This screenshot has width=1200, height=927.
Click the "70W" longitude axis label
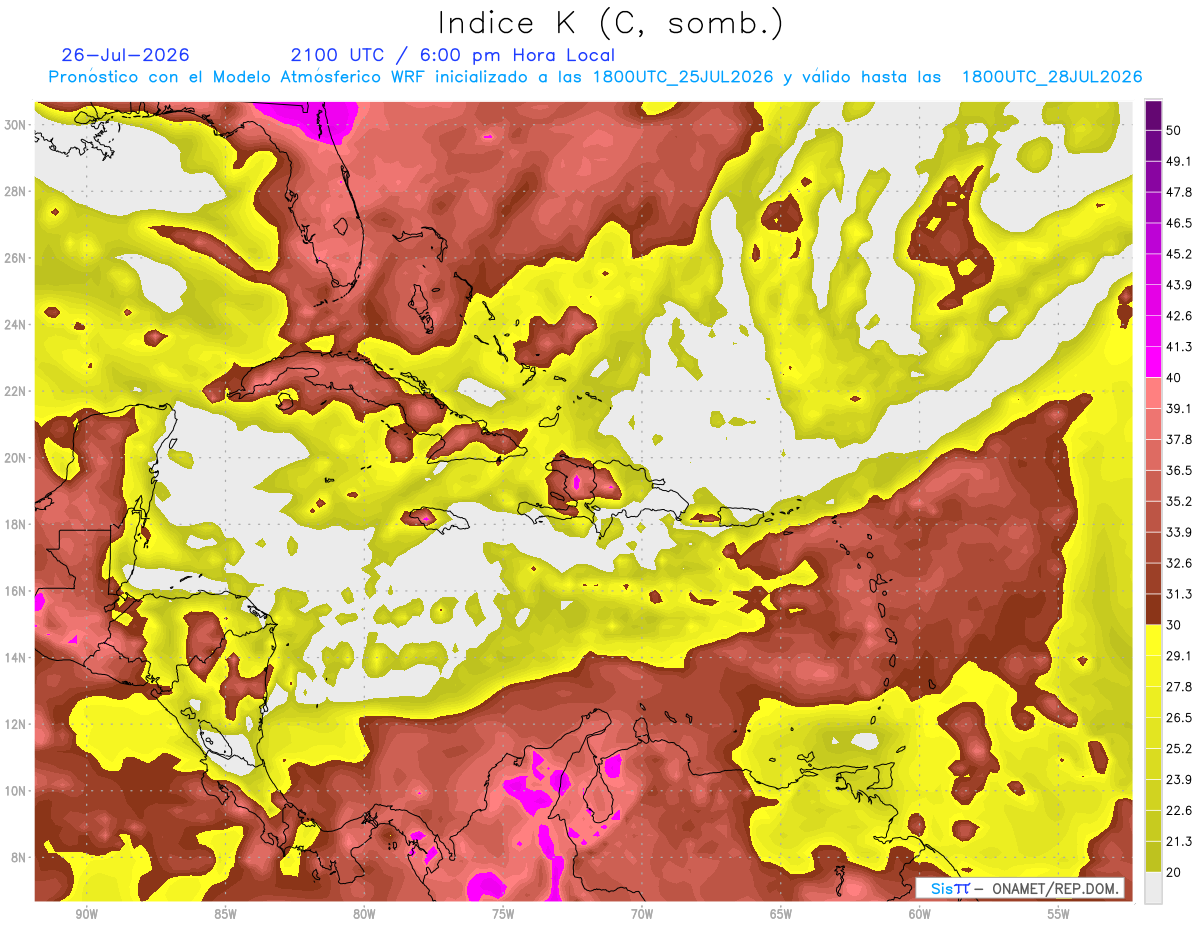[x=642, y=915]
